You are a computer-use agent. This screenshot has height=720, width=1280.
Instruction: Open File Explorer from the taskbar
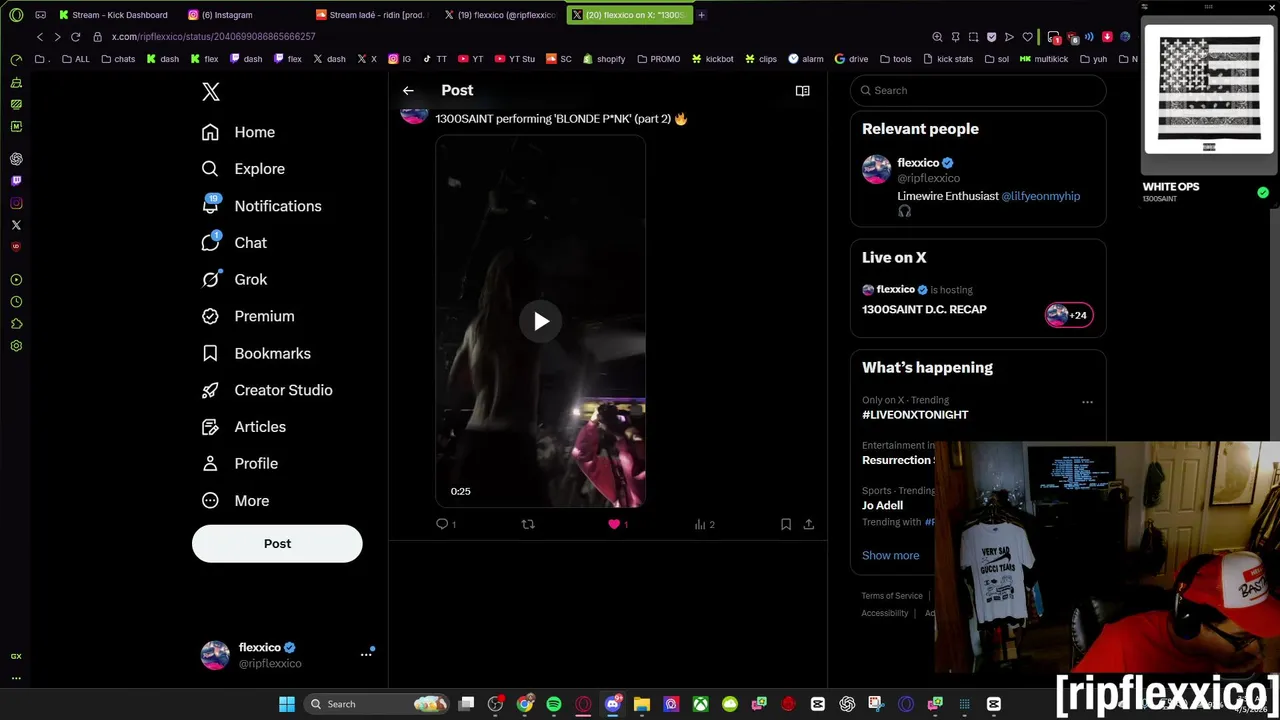coord(642,704)
